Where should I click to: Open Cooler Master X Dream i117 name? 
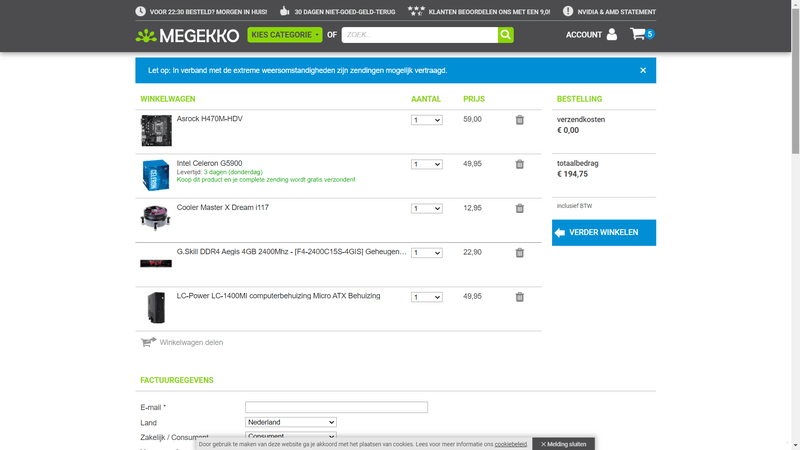pos(222,207)
